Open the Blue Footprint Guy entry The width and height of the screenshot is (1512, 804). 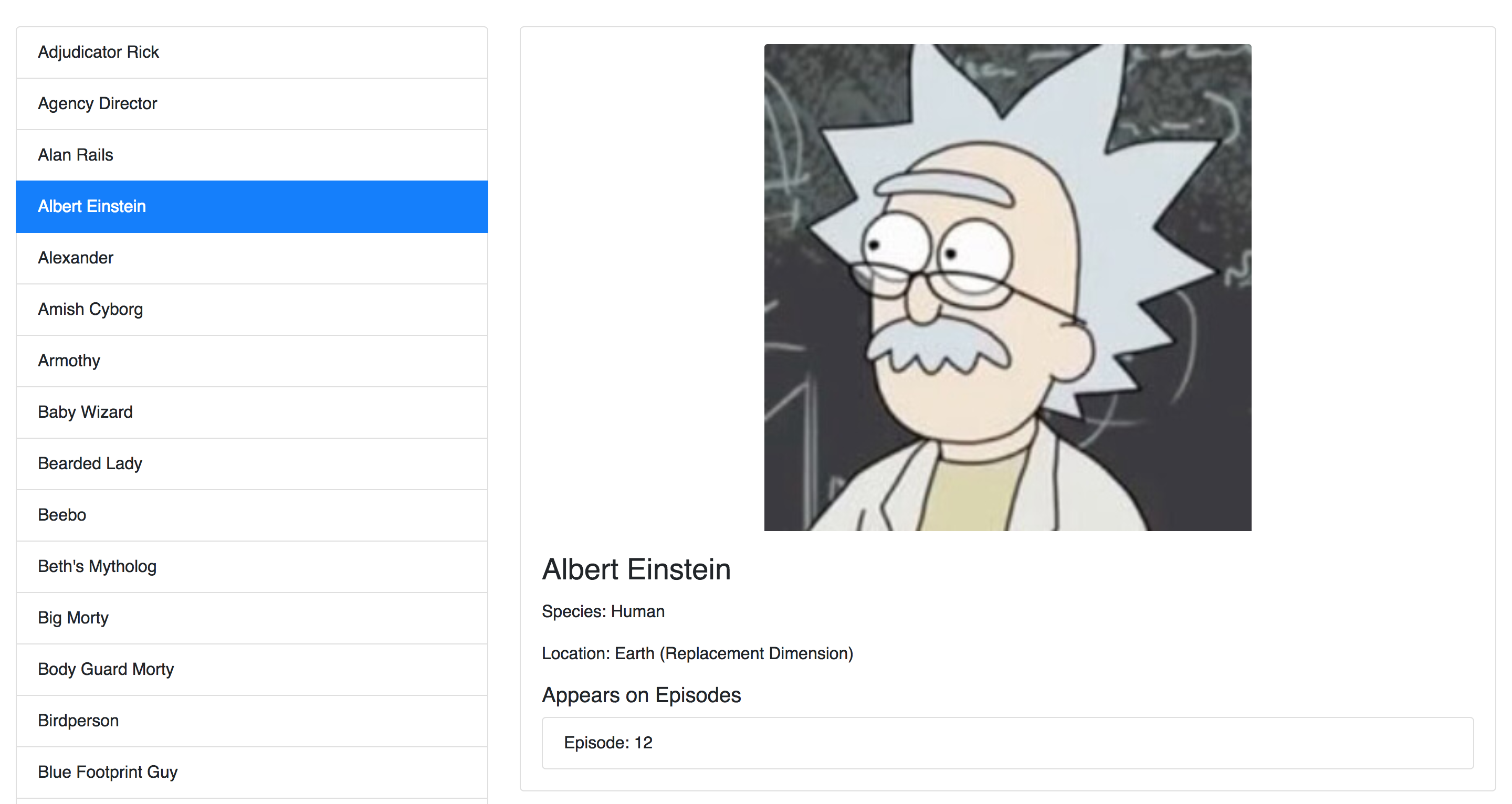click(252, 773)
